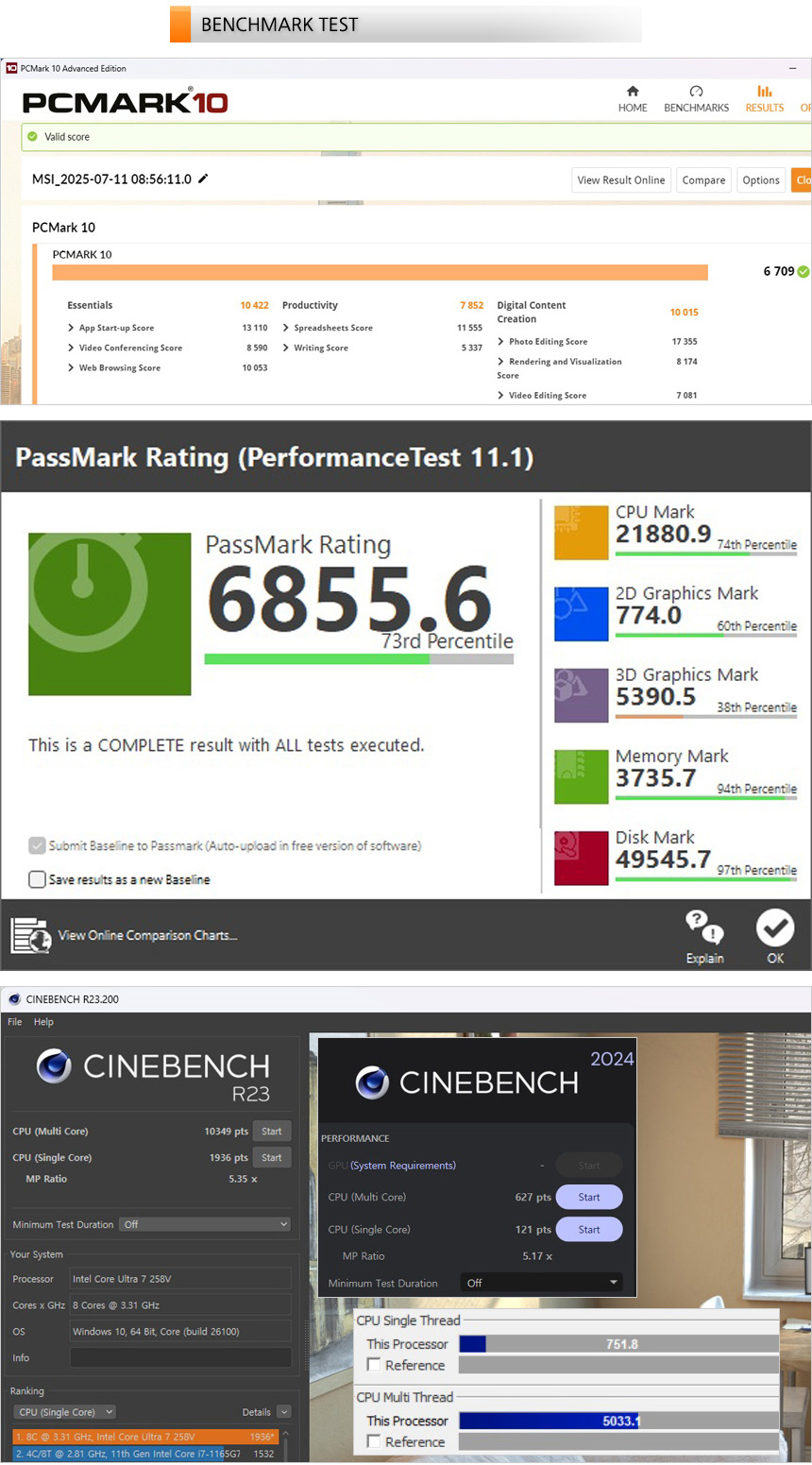Screen dimensions: 812x1465
Task: Check Reference box under CPU Single Thread
Action: pos(374,1365)
